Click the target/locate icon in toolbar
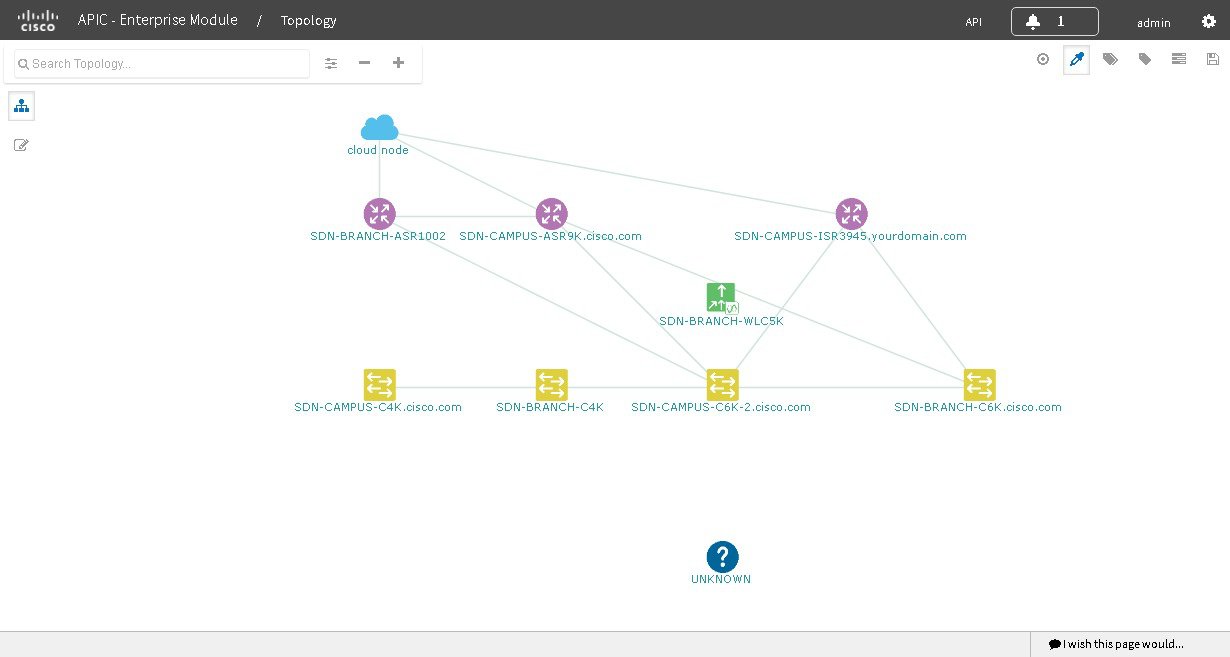 click(x=1043, y=59)
